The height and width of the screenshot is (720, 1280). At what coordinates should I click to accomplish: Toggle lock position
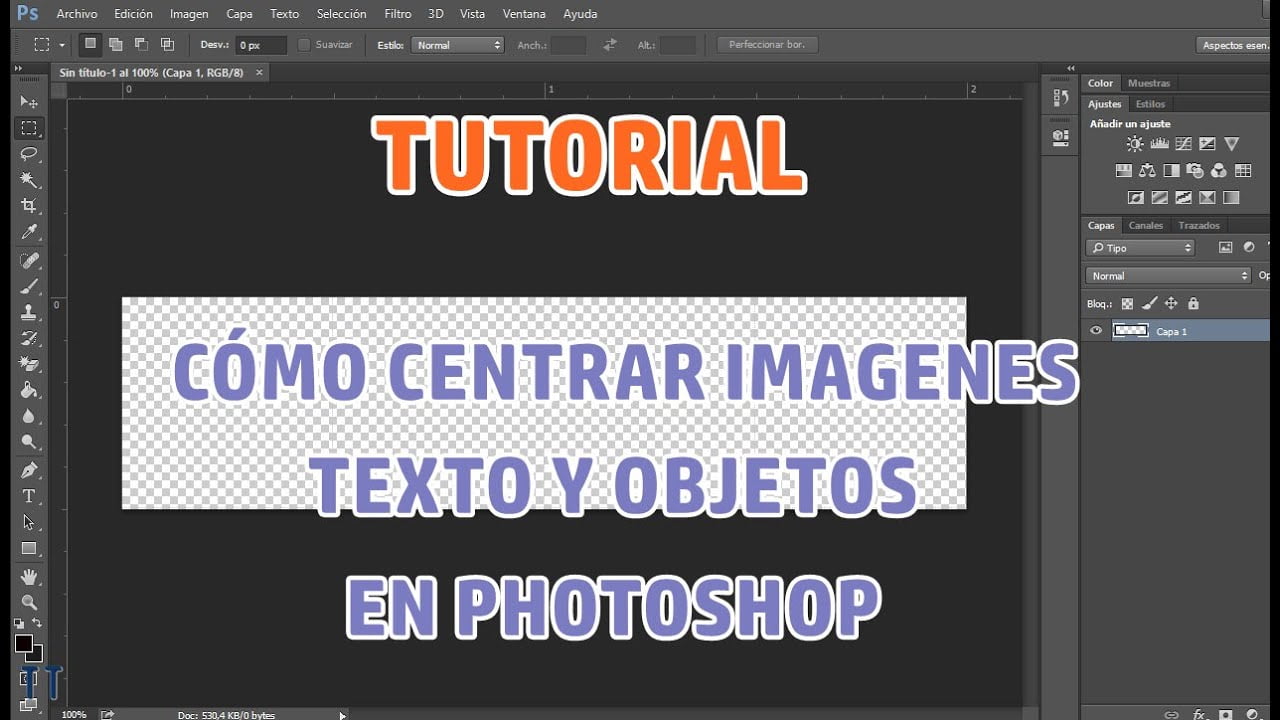click(x=1171, y=303)
